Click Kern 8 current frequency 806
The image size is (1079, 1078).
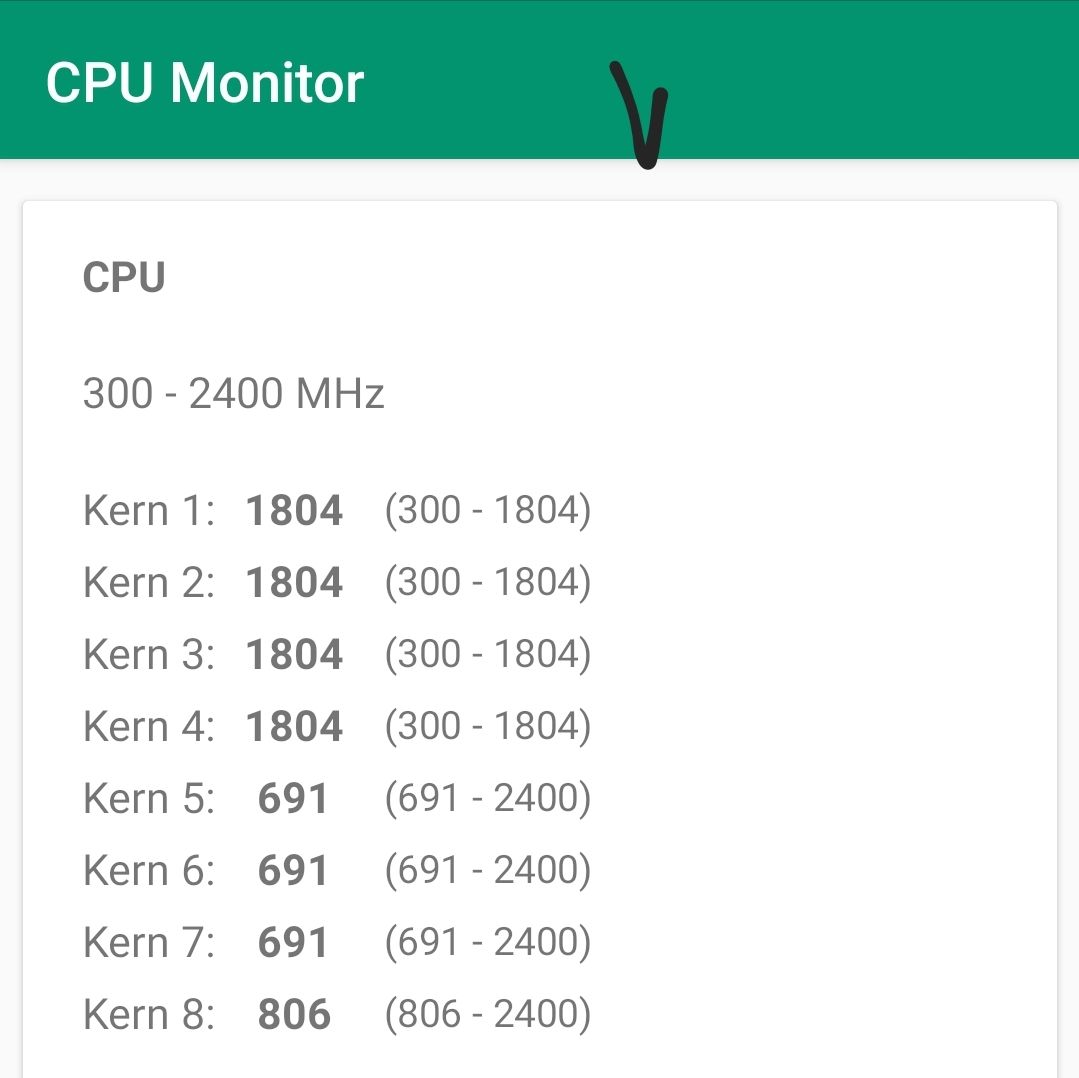294,1015
